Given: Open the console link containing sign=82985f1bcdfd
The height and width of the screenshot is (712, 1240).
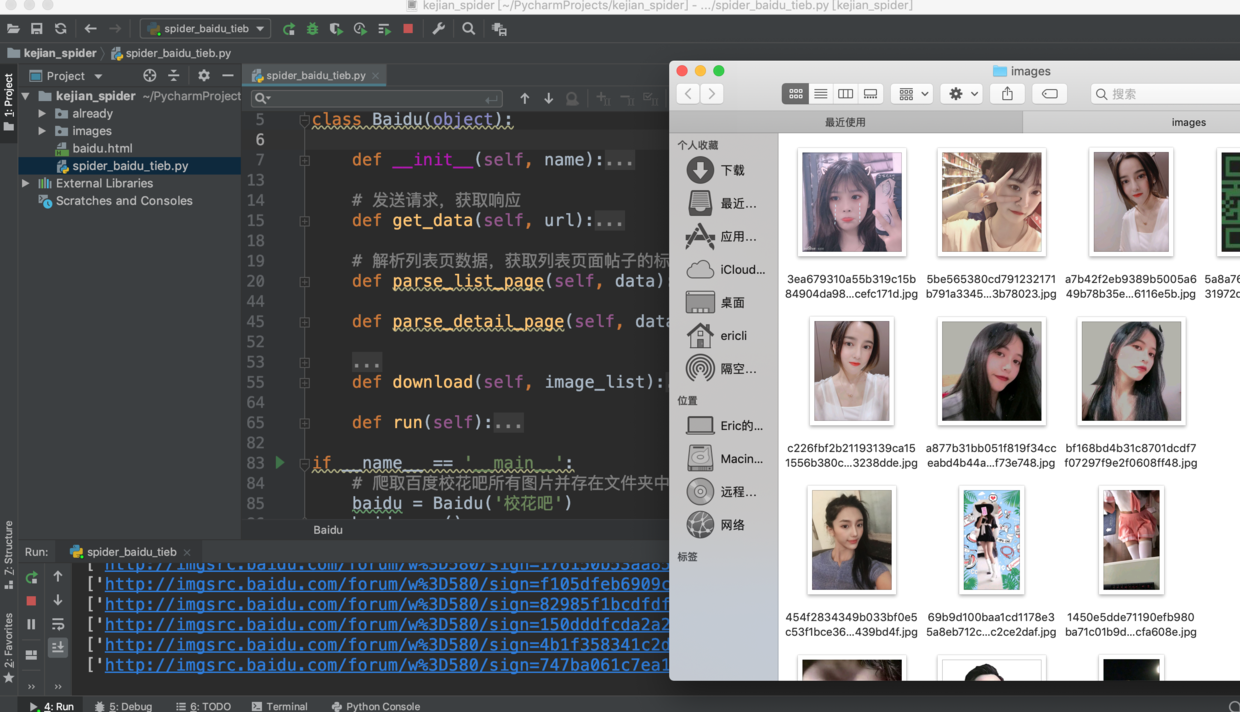Looking at the screenshot, I should 387,604.
